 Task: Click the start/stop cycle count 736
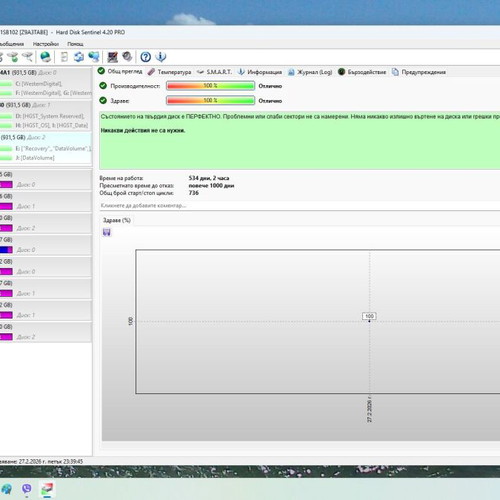point(193,193)
